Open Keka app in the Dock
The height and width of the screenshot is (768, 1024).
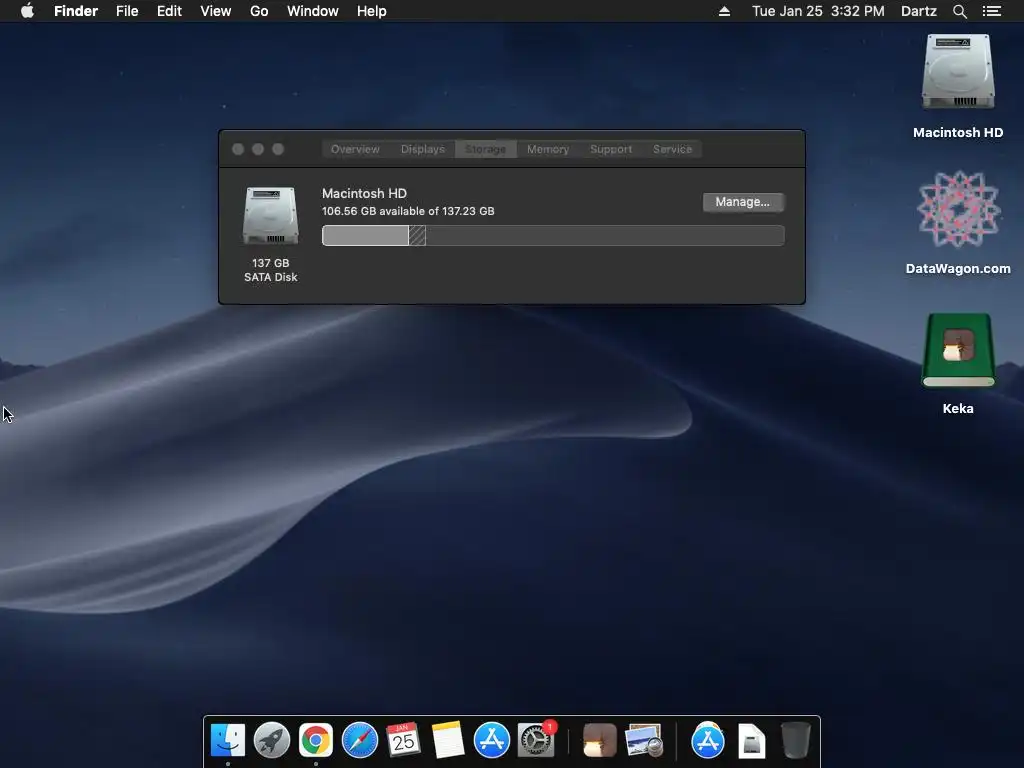600,740
